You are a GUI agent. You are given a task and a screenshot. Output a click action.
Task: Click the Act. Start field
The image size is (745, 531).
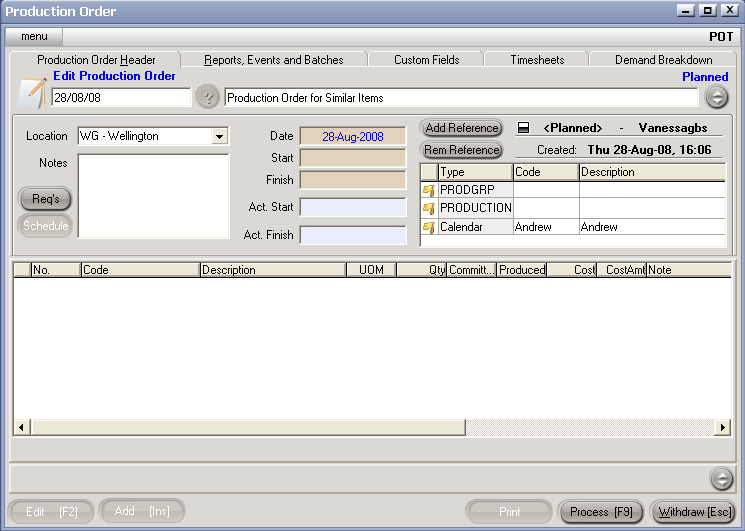(353, 208)
